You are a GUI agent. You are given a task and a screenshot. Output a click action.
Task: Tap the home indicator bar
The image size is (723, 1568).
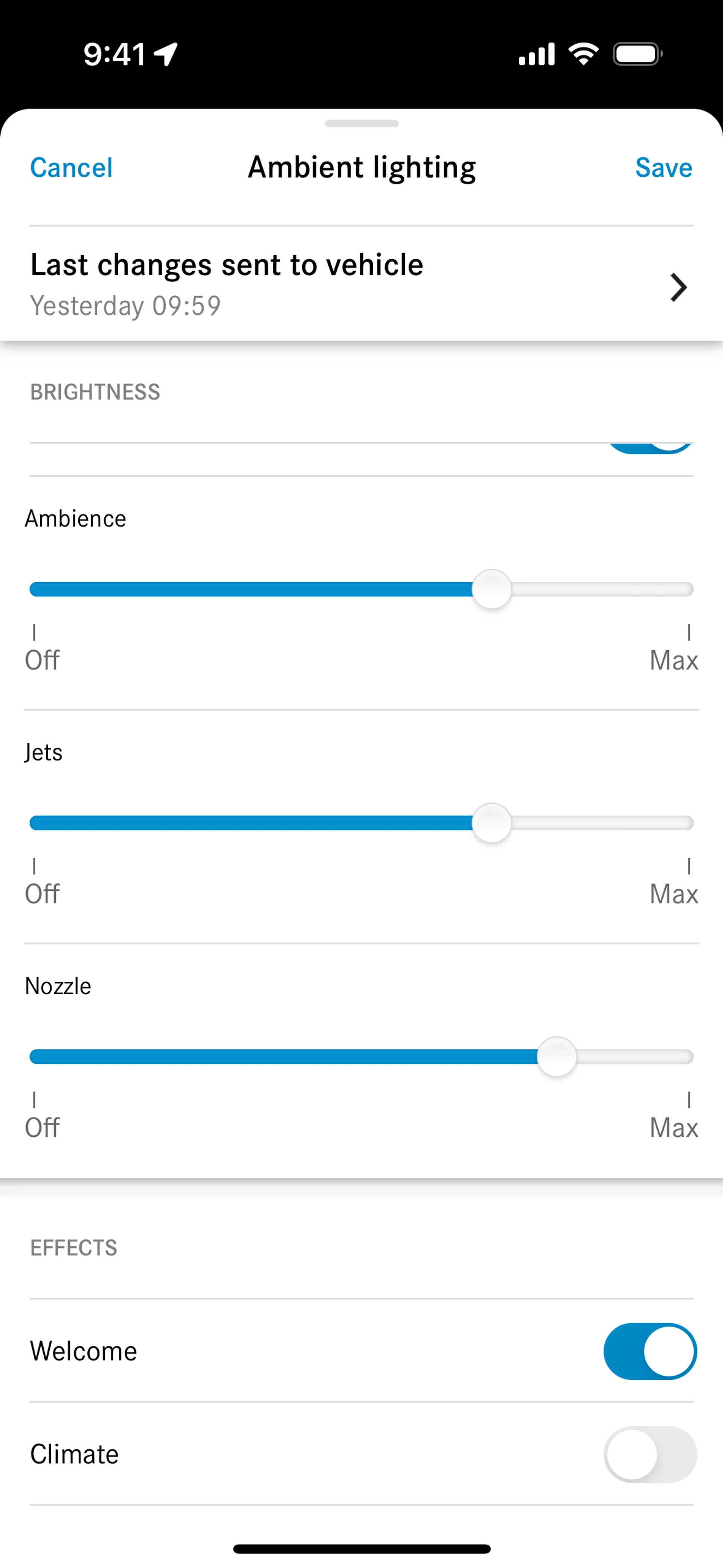click(361, 1549)
